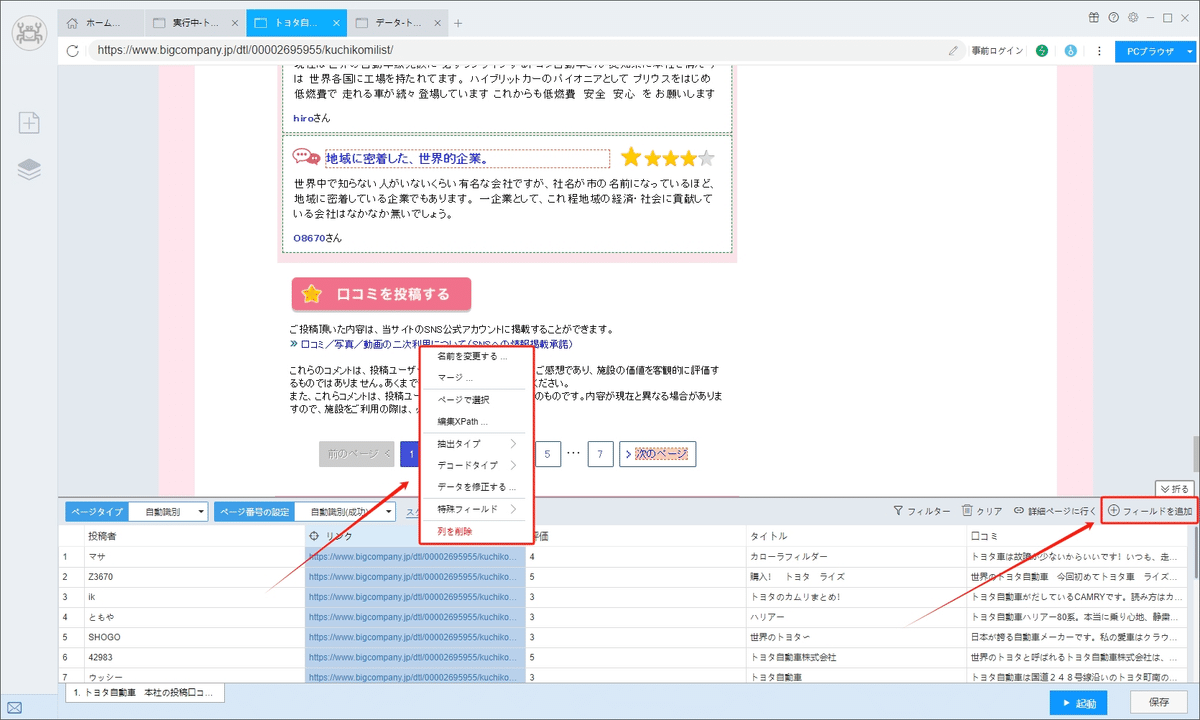Click the blue droplet icon in address toolbar

[1070, 50]
